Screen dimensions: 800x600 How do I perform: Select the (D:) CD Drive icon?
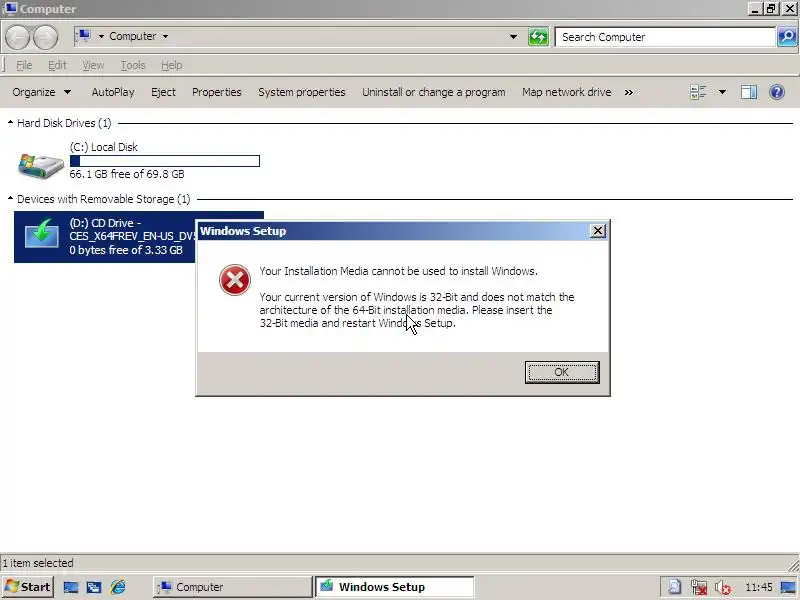42,234
